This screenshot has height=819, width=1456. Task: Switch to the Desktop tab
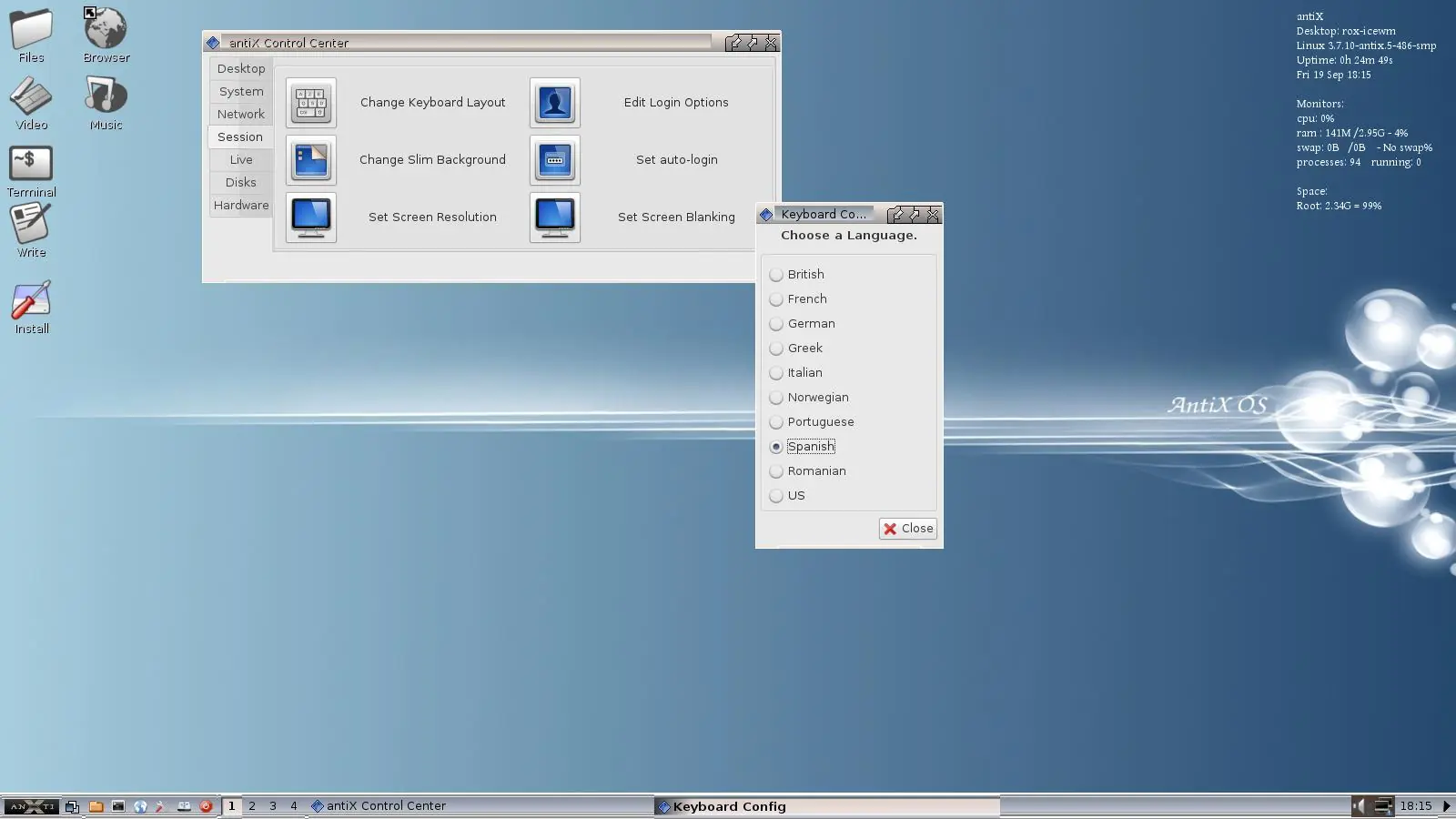241,69
